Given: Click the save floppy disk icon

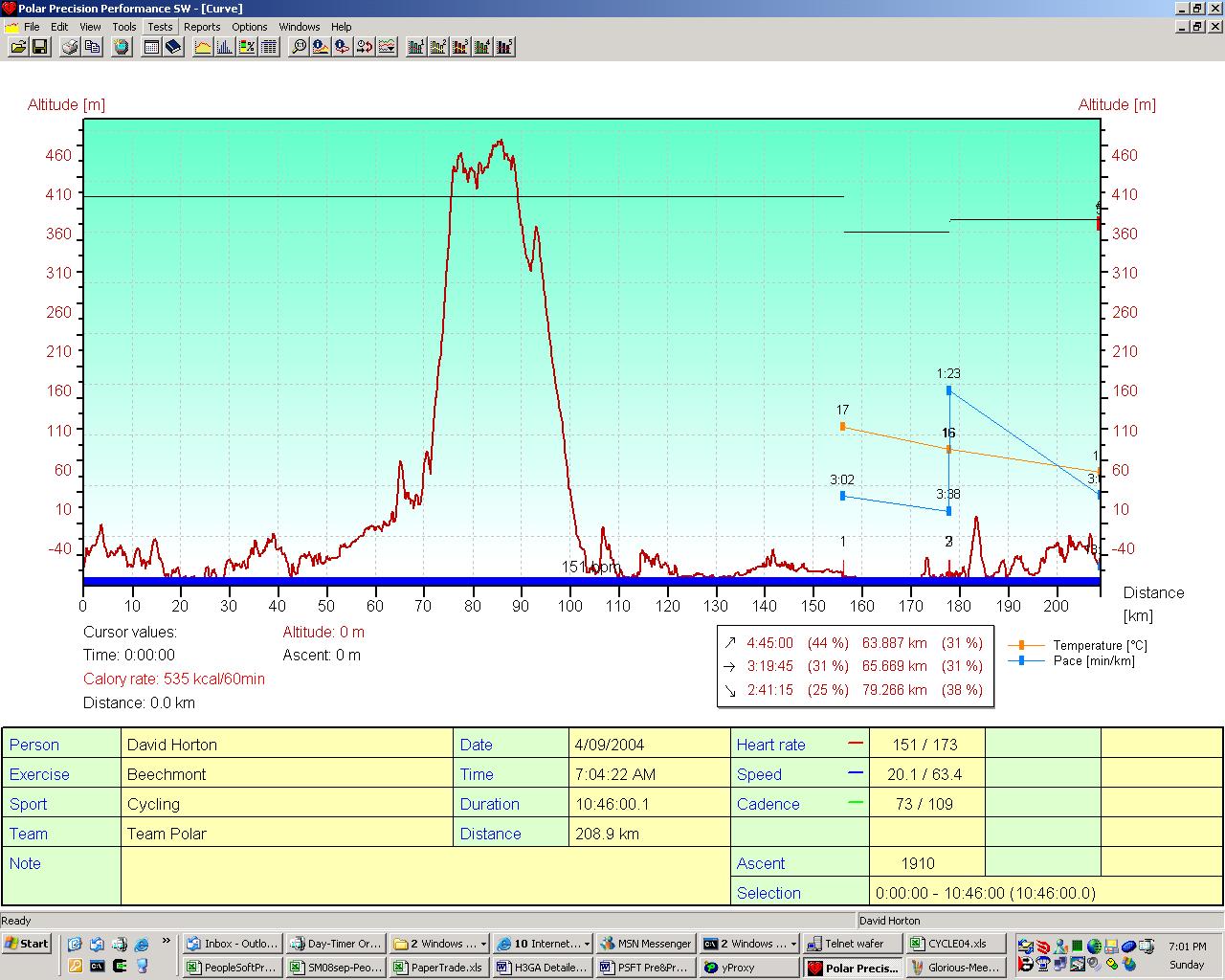Looking at the screenshot, I should pyautogui.click(x=40, y=47).
